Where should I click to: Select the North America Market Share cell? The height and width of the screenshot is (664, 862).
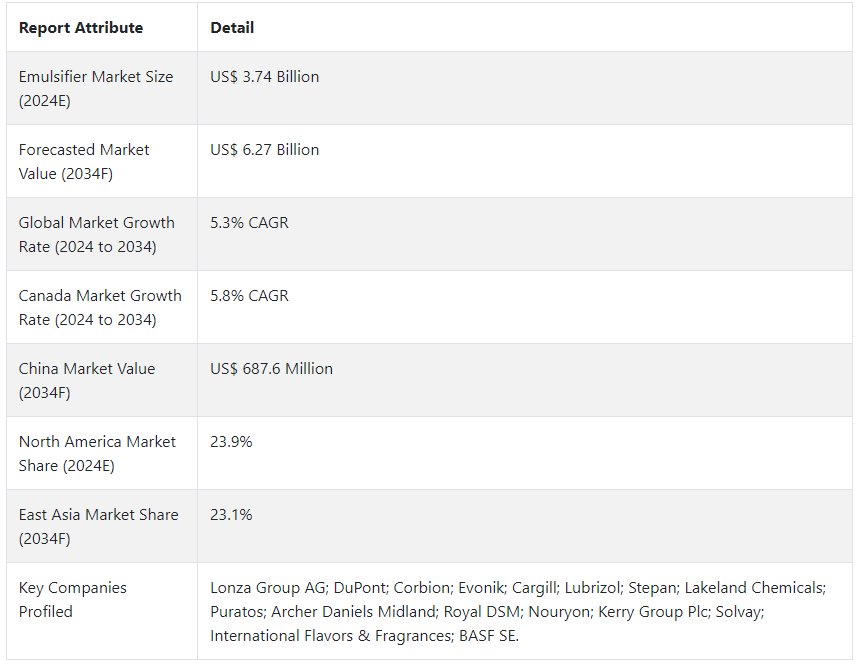pyautogui.click(x=102, y=454)
